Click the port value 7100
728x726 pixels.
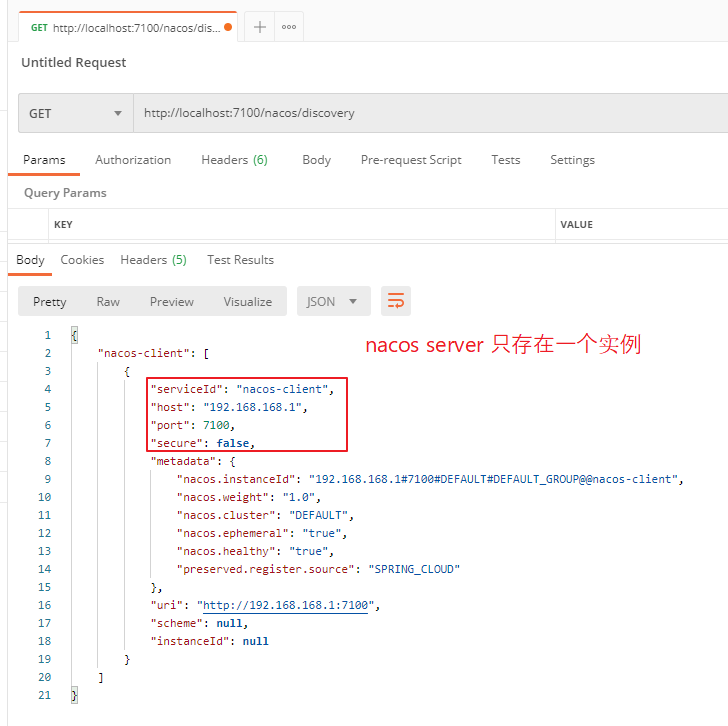point(216,425)
